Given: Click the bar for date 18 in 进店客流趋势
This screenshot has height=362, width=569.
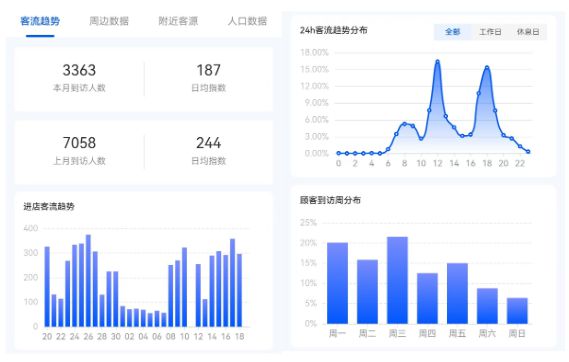Looking at the screenshot, I should click(239, 290).
